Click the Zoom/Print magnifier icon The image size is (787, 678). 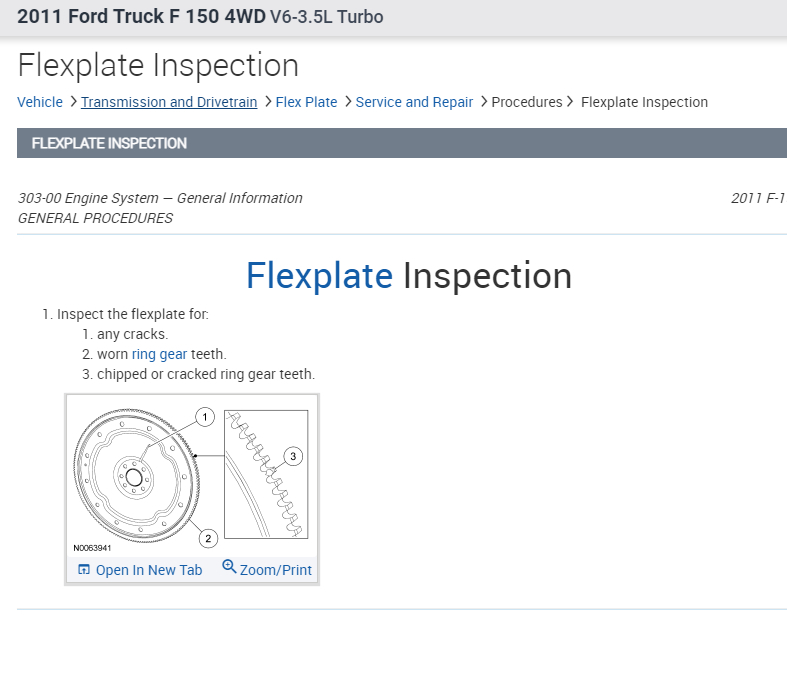pos(229,567)
